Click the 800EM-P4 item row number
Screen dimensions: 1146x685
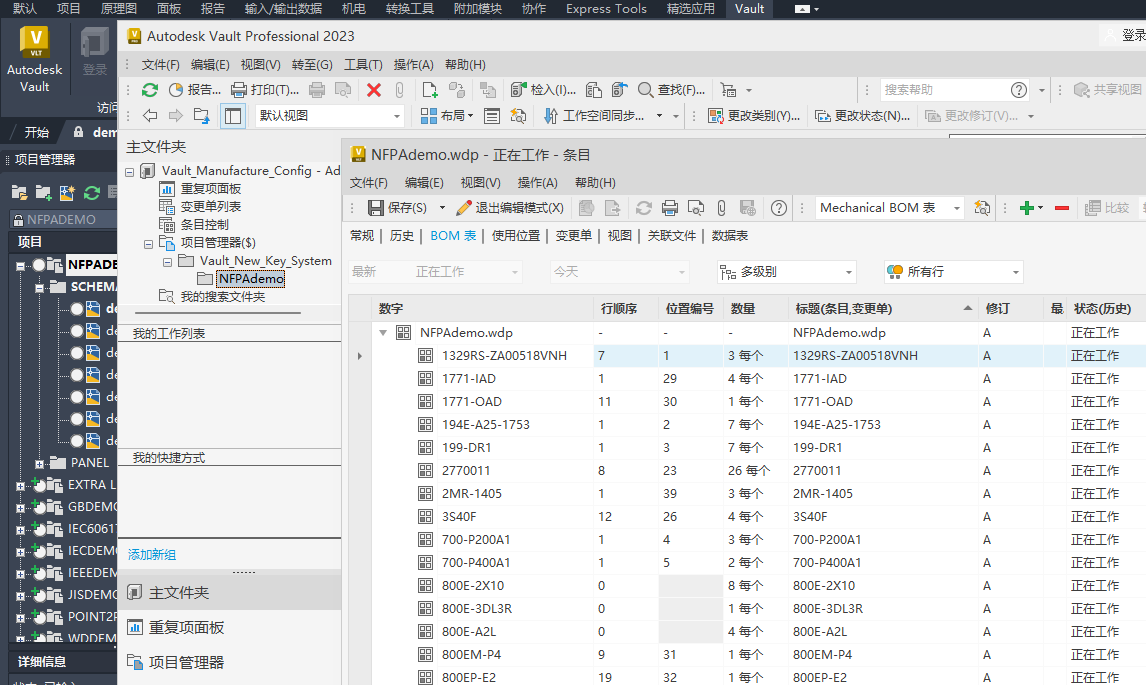point(471,655)
